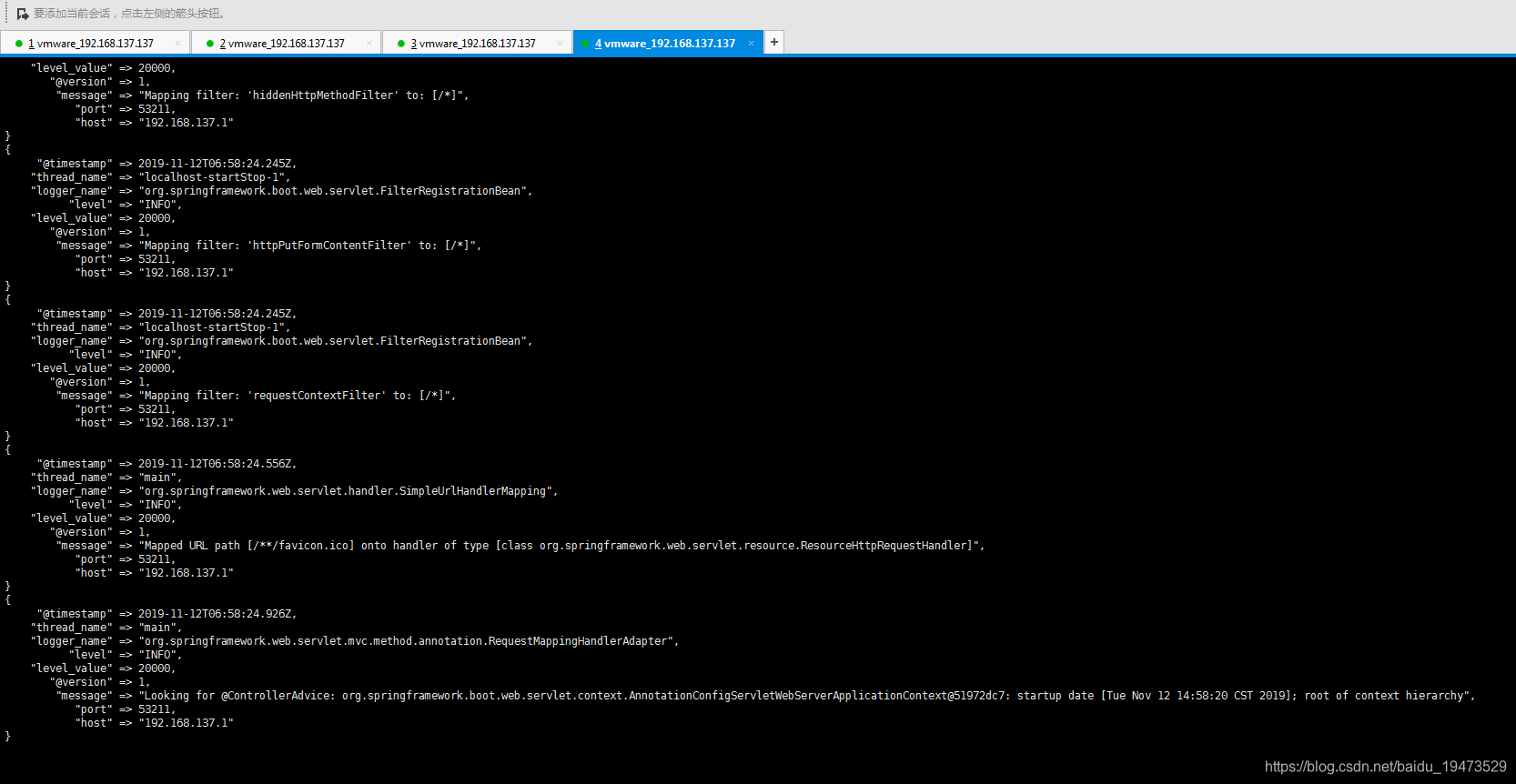Click timestamp 2019-11-12T06:58:24.556Z
Screen dimensions: 1516x784
217,464
